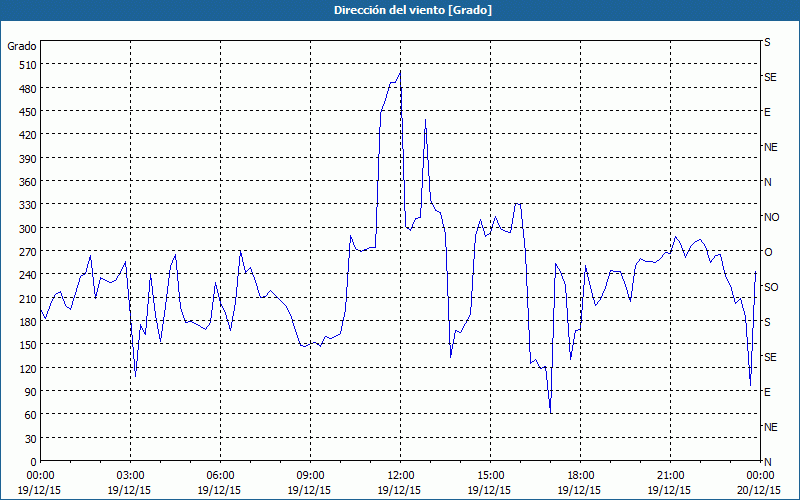Click the 150 degree axis label

(x=29, y=345)
